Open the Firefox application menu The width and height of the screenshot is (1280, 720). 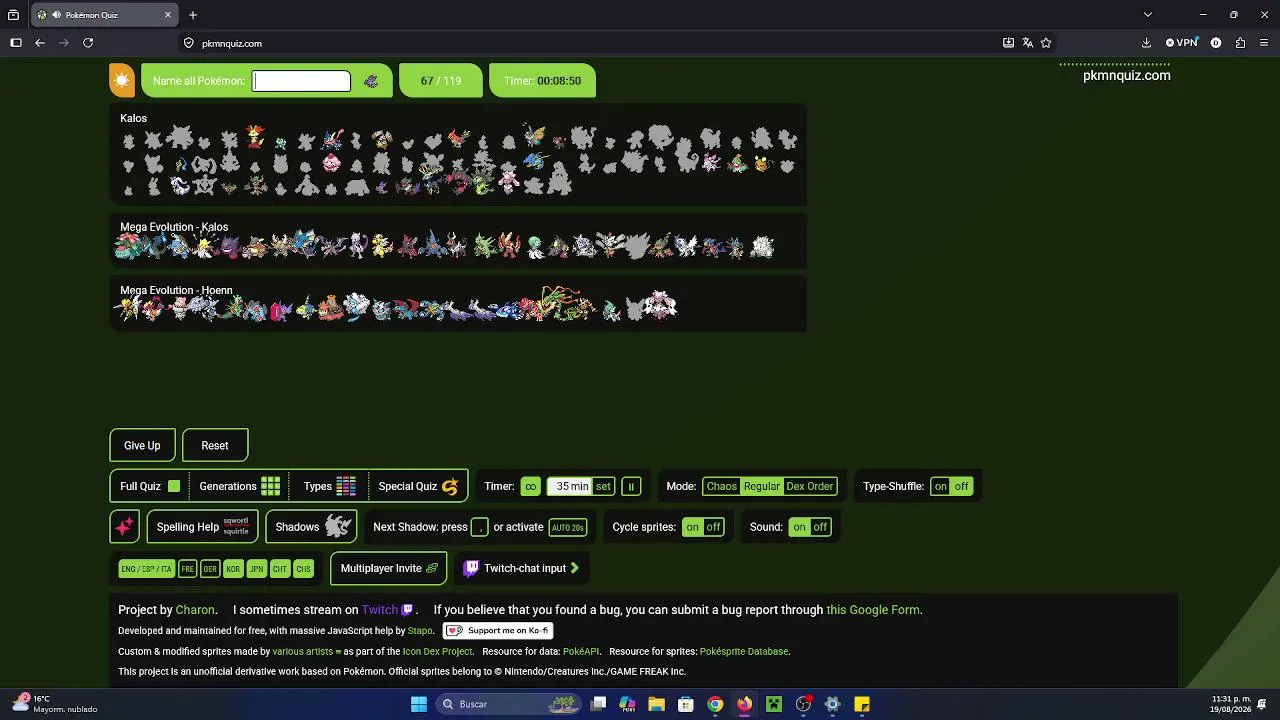pyautogui.click(x=1264, y=43)
